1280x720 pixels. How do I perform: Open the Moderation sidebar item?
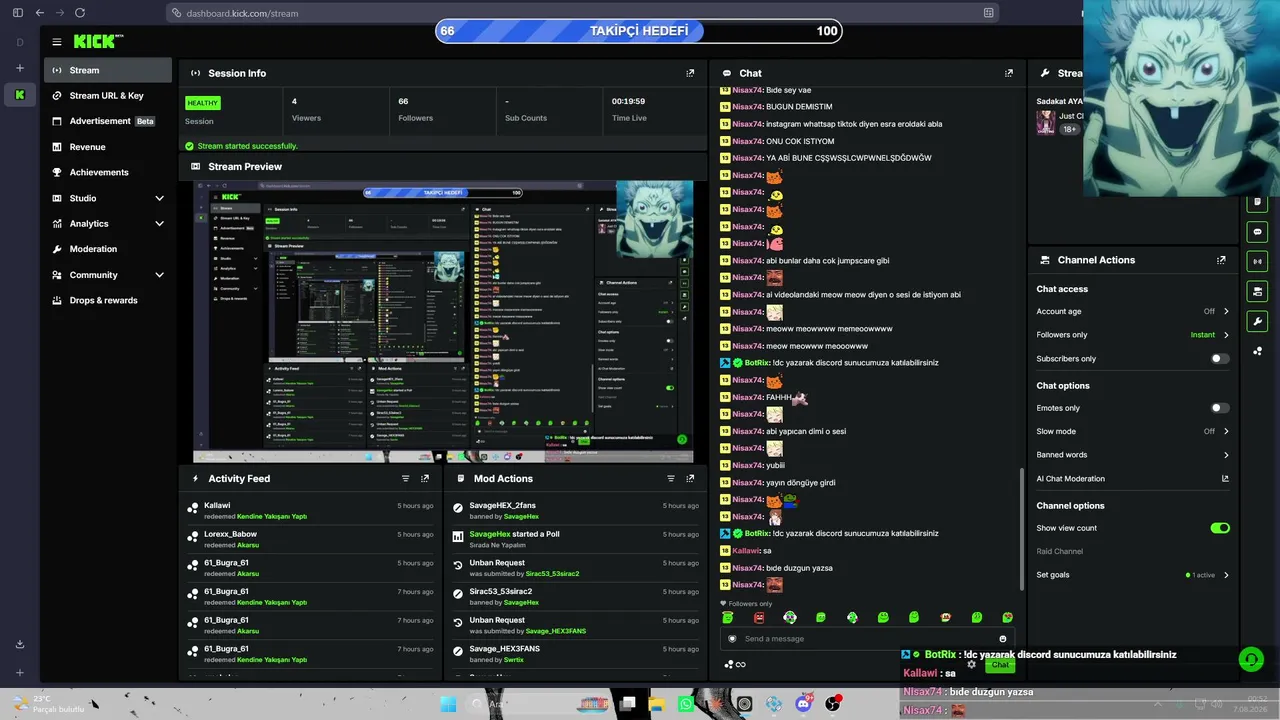[108, 249]
